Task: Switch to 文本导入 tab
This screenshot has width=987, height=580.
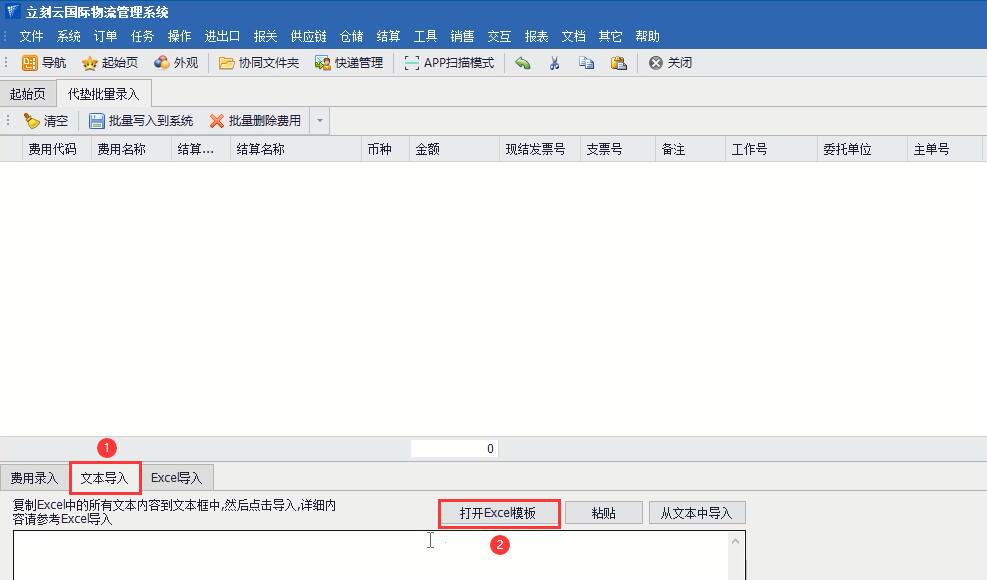Action: pyautogui.click(x=104, y=479)
